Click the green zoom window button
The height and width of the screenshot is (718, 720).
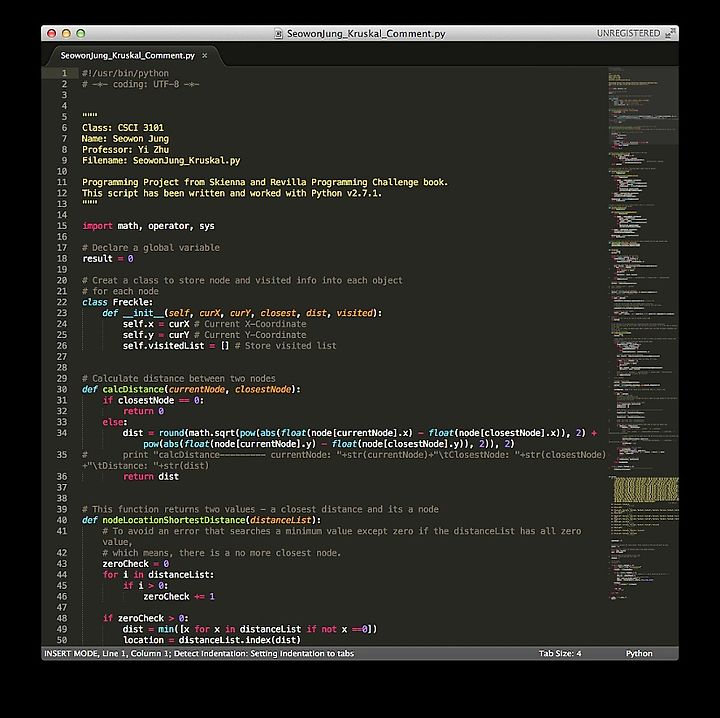point(81,34)
